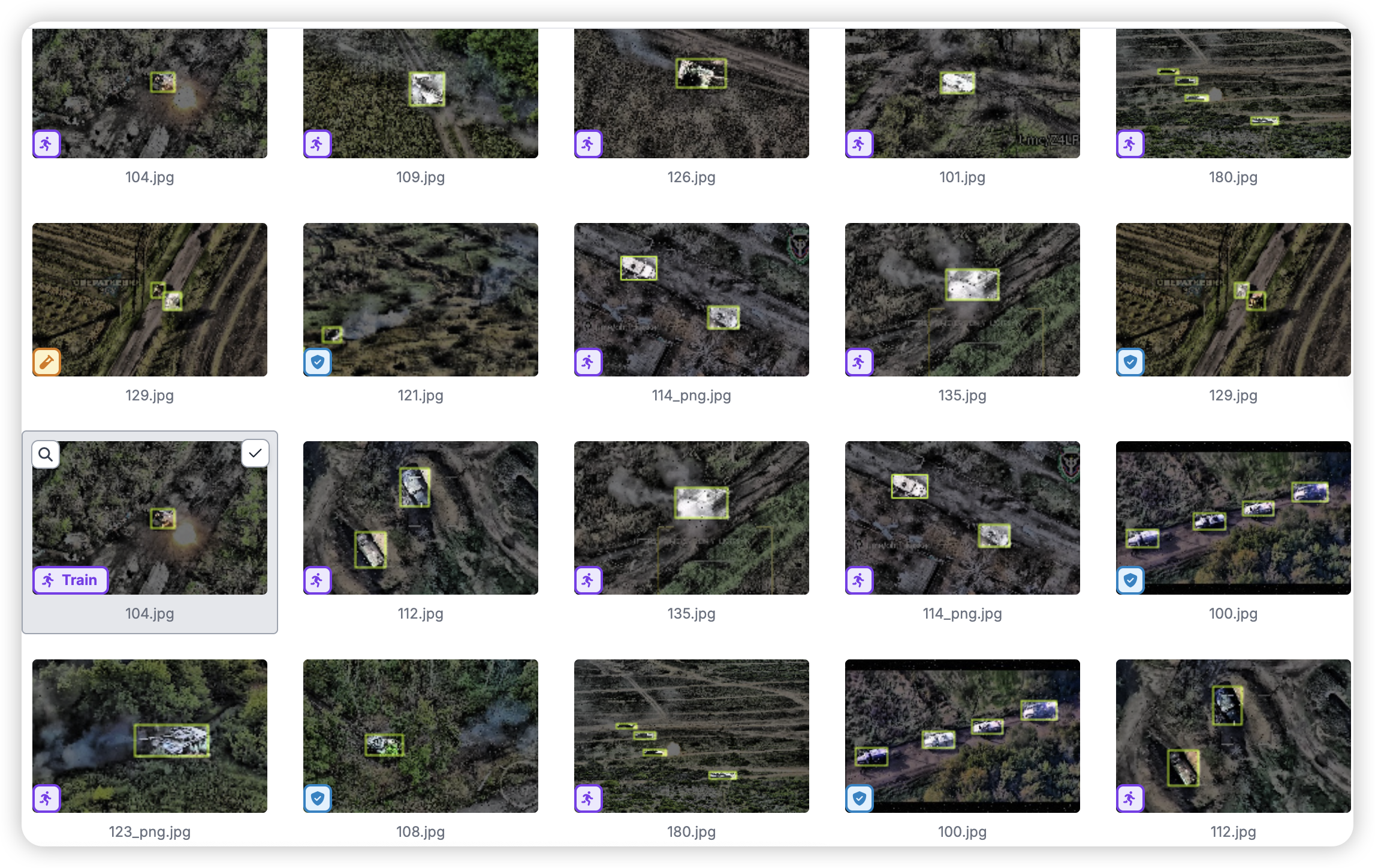Click purple runner badge on 109.jpg
Screen dimensions: 1375x868
click(x=318, y=144)
